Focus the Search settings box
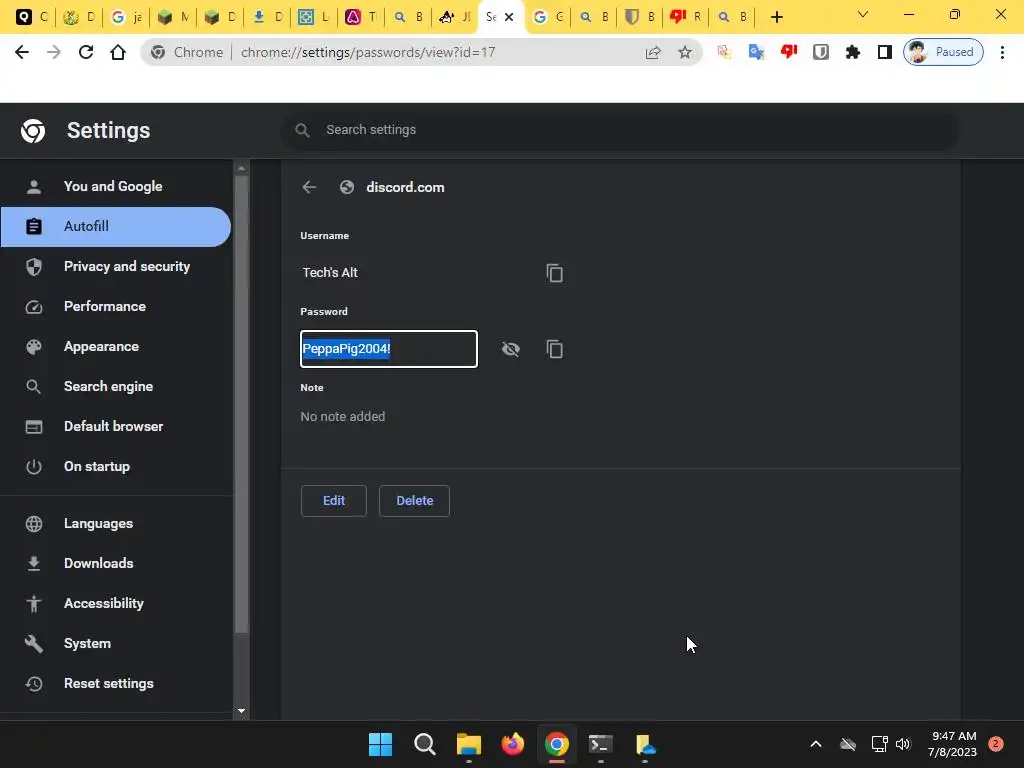 tap(620, 130)
